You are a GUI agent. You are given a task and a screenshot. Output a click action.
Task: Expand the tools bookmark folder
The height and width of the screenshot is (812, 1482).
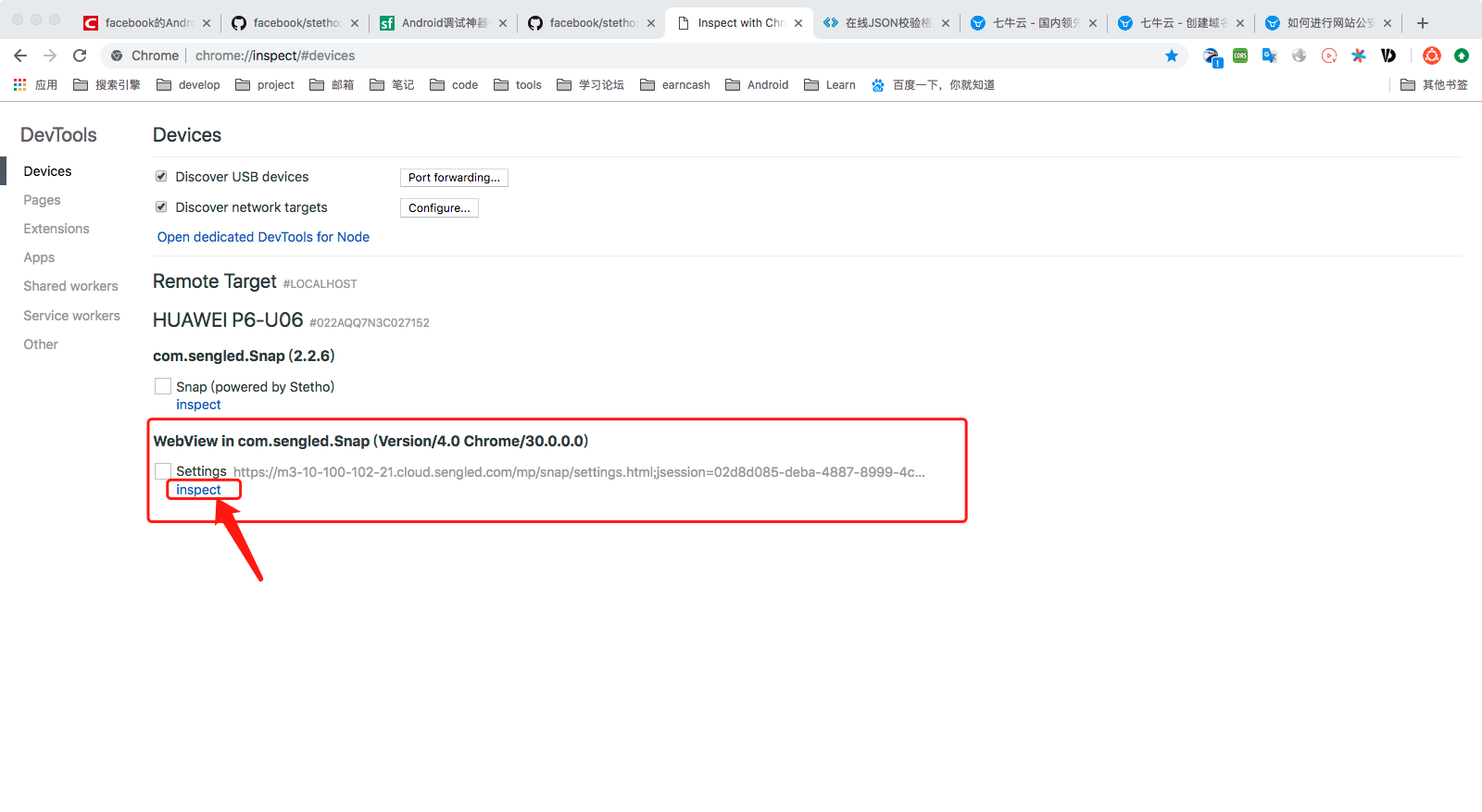pos(518,85)
